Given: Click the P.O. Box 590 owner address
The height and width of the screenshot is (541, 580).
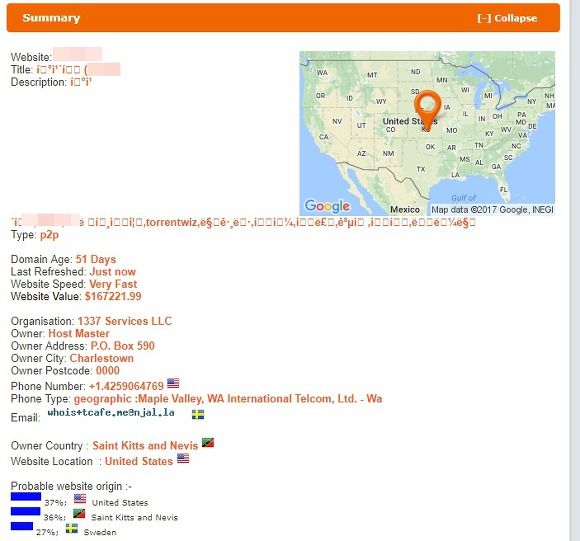Looking at the screenshot, I should click(122, 346).
